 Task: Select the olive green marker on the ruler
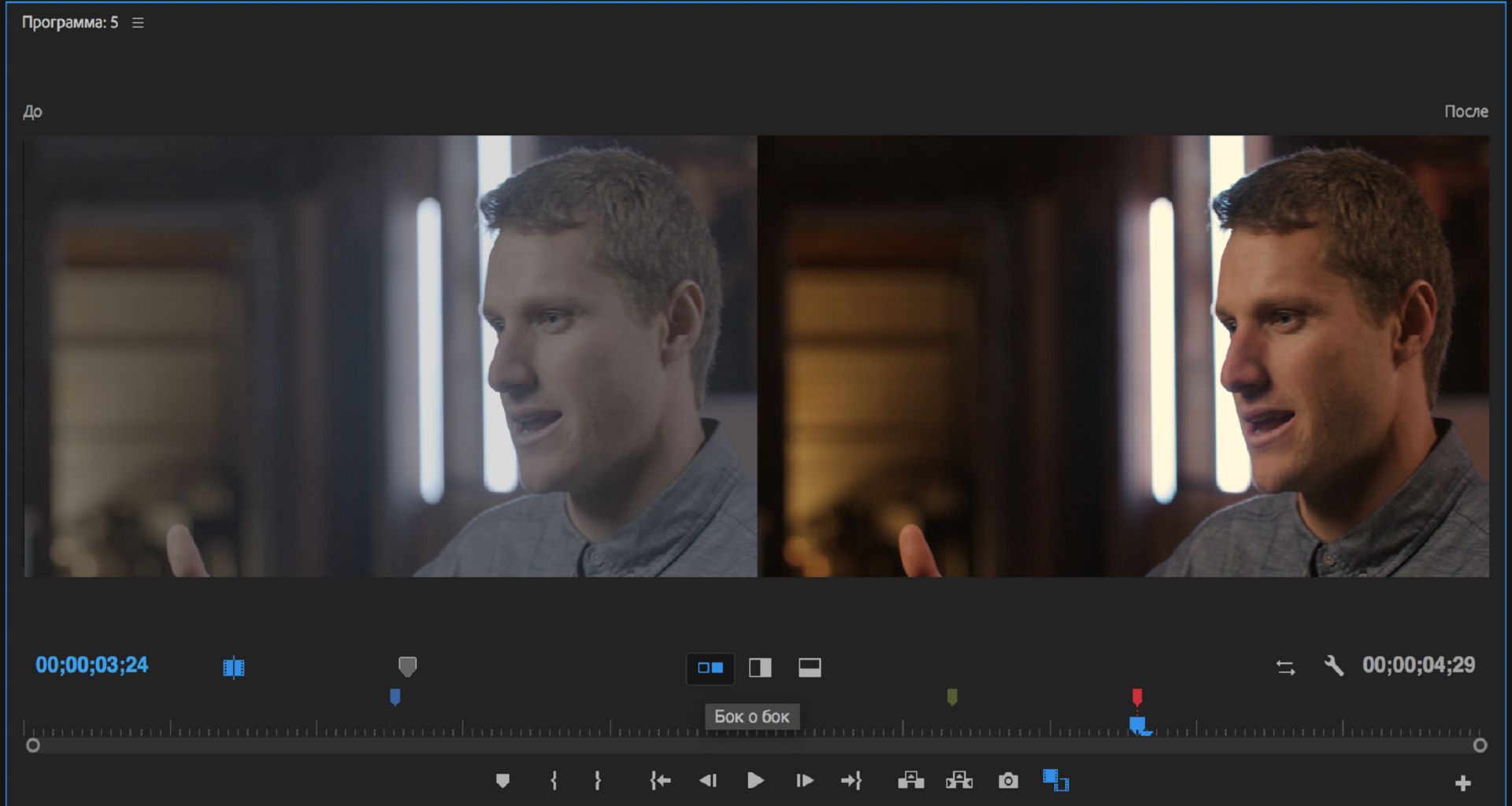click(952, 697)
